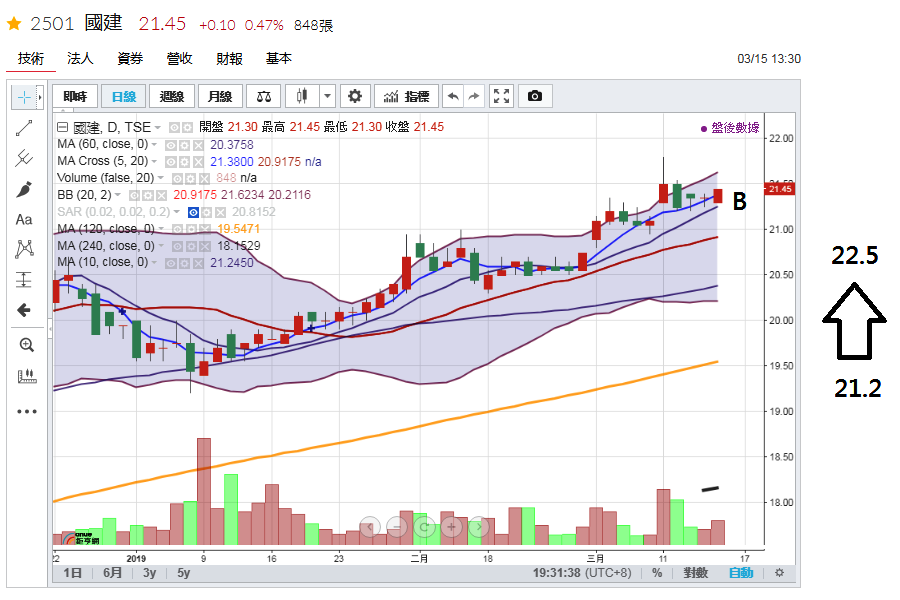Choose the brush drawing tool

pyautogui.click(x=25, y=189)
